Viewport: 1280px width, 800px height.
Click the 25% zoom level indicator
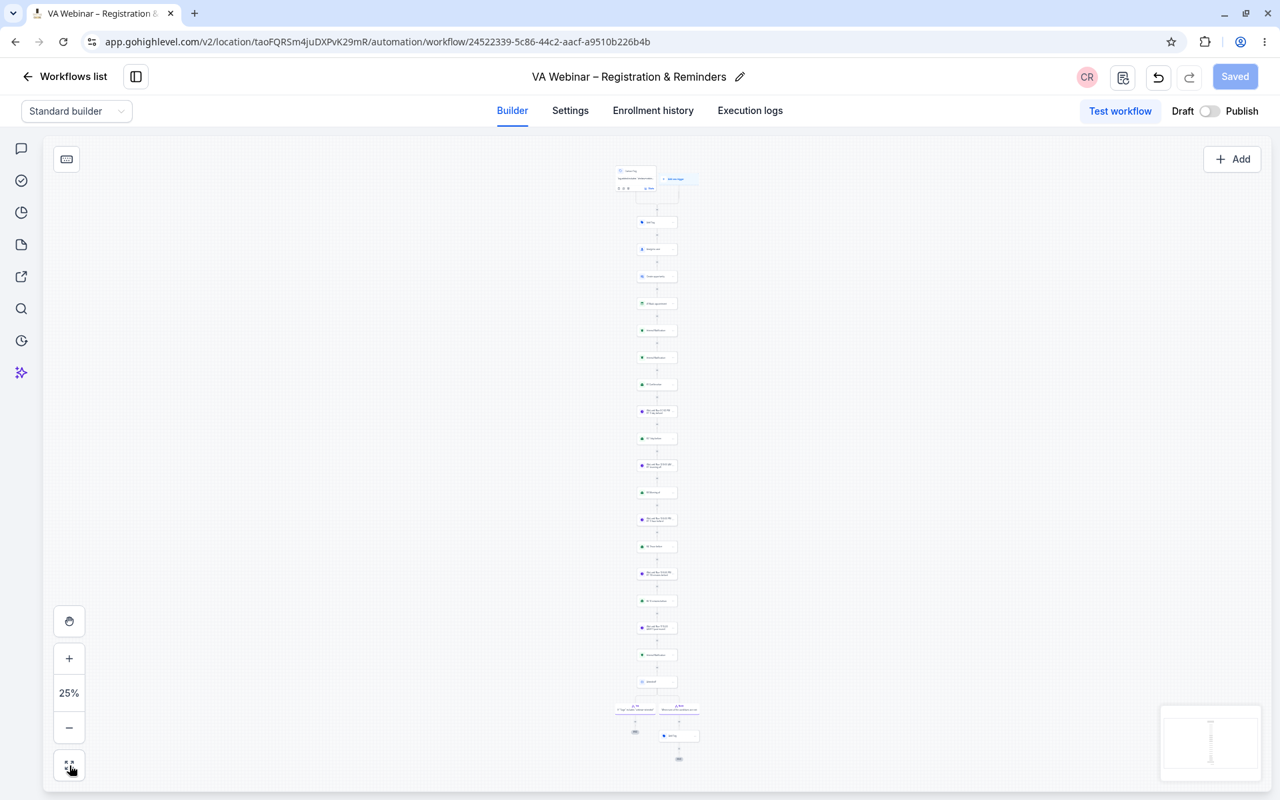pyautogui.click(x=69, y=693)
